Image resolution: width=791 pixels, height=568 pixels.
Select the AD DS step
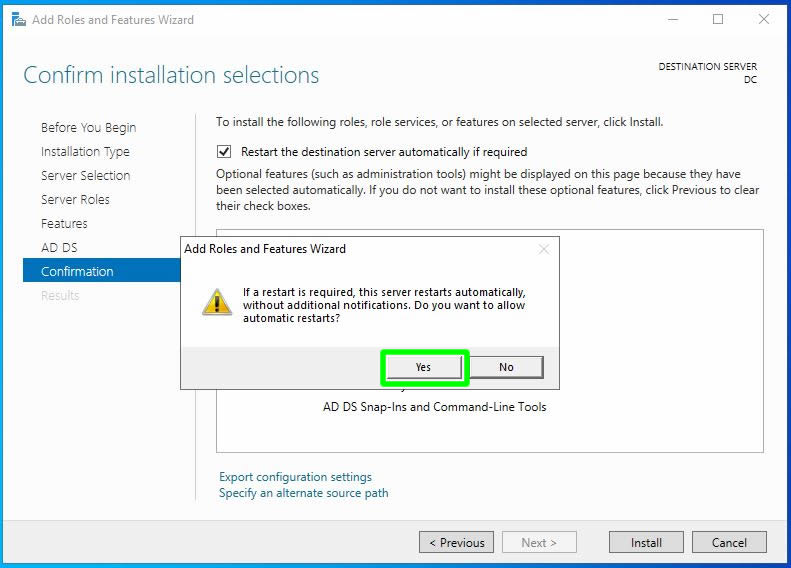59,247
